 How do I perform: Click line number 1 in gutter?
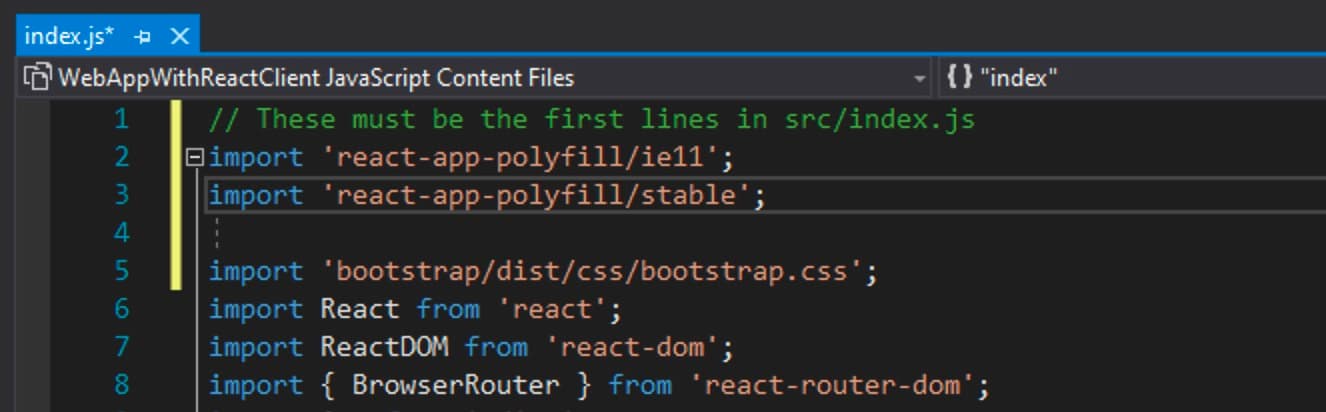pos(121,120)
